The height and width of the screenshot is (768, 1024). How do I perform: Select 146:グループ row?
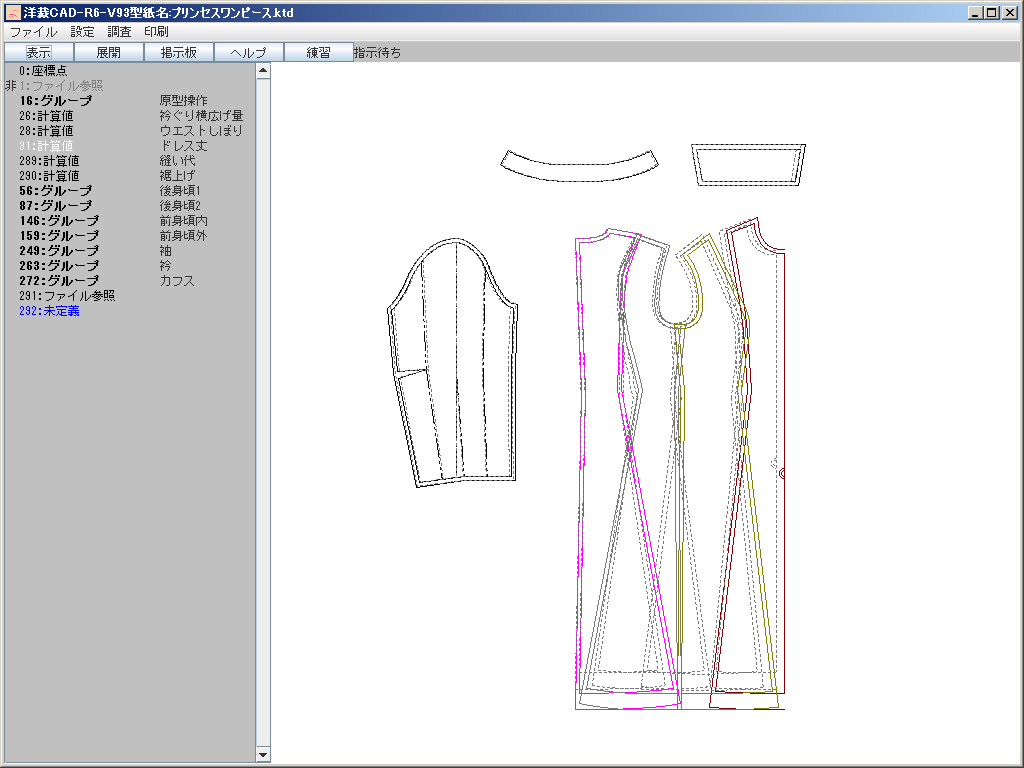point(130,221)
